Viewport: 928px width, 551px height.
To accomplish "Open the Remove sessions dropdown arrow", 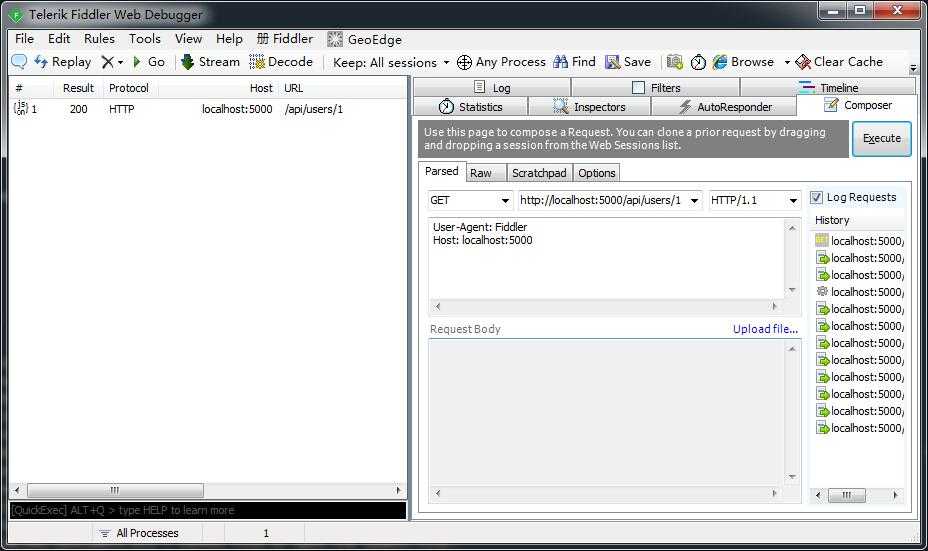I will 121,62.
